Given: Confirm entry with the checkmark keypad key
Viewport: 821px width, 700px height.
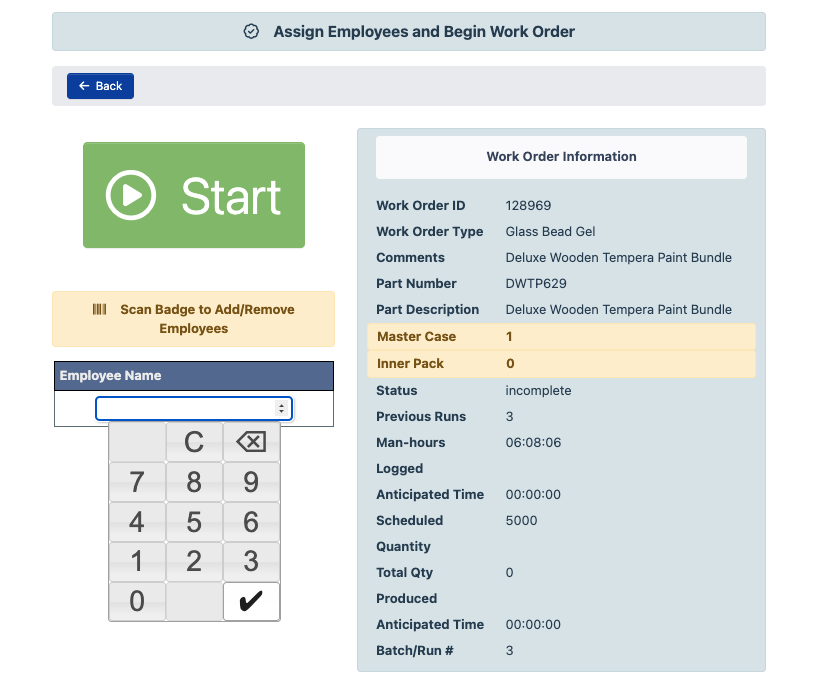Looking at the screenshot, I should pos(251,601).
